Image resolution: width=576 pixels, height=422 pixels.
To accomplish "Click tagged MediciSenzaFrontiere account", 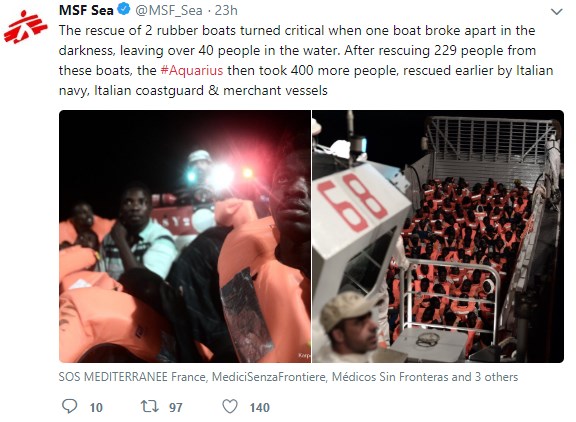I will 269,377.
